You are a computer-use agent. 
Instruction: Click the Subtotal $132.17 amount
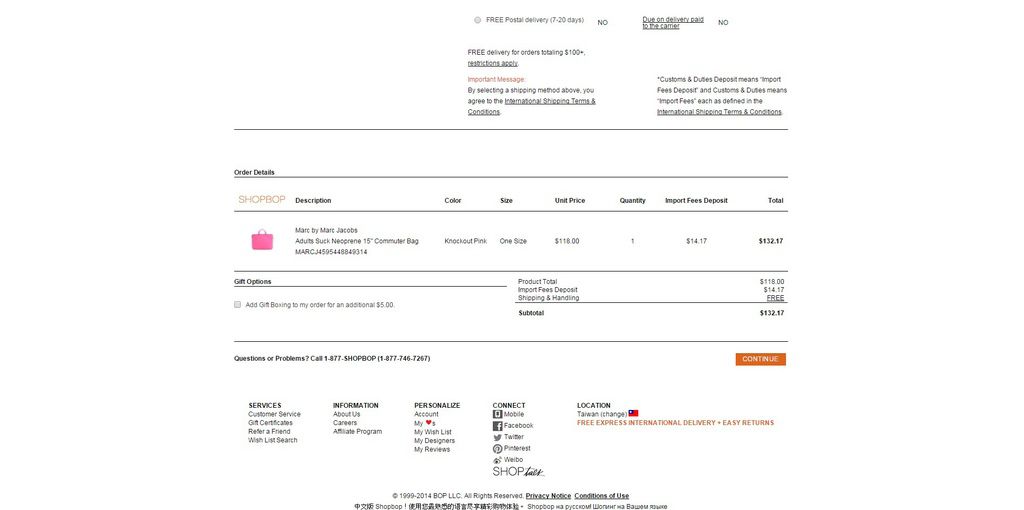tap(772, 313)
